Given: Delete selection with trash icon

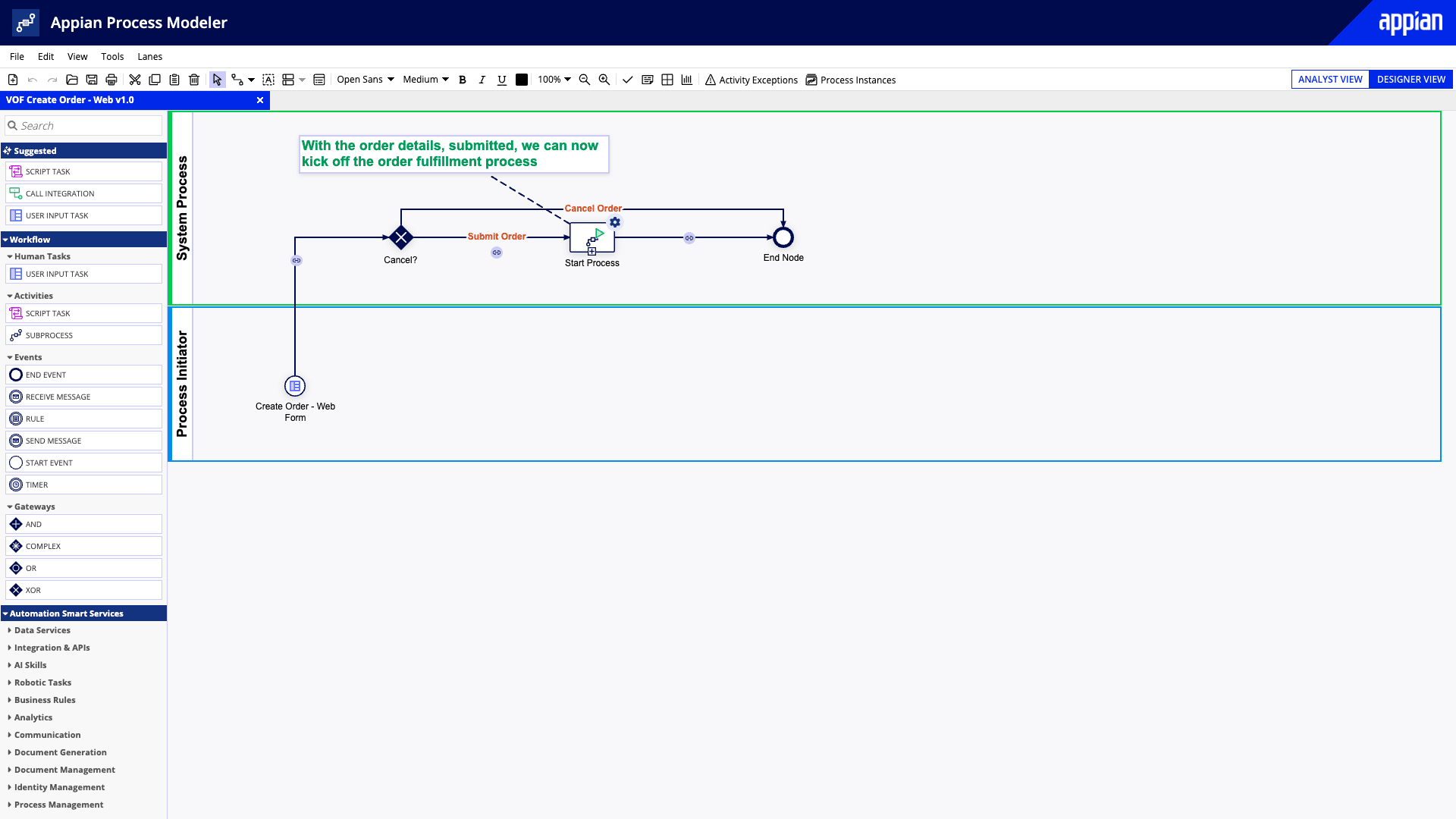Looking at the screenshot, I should tap(194, 80).
